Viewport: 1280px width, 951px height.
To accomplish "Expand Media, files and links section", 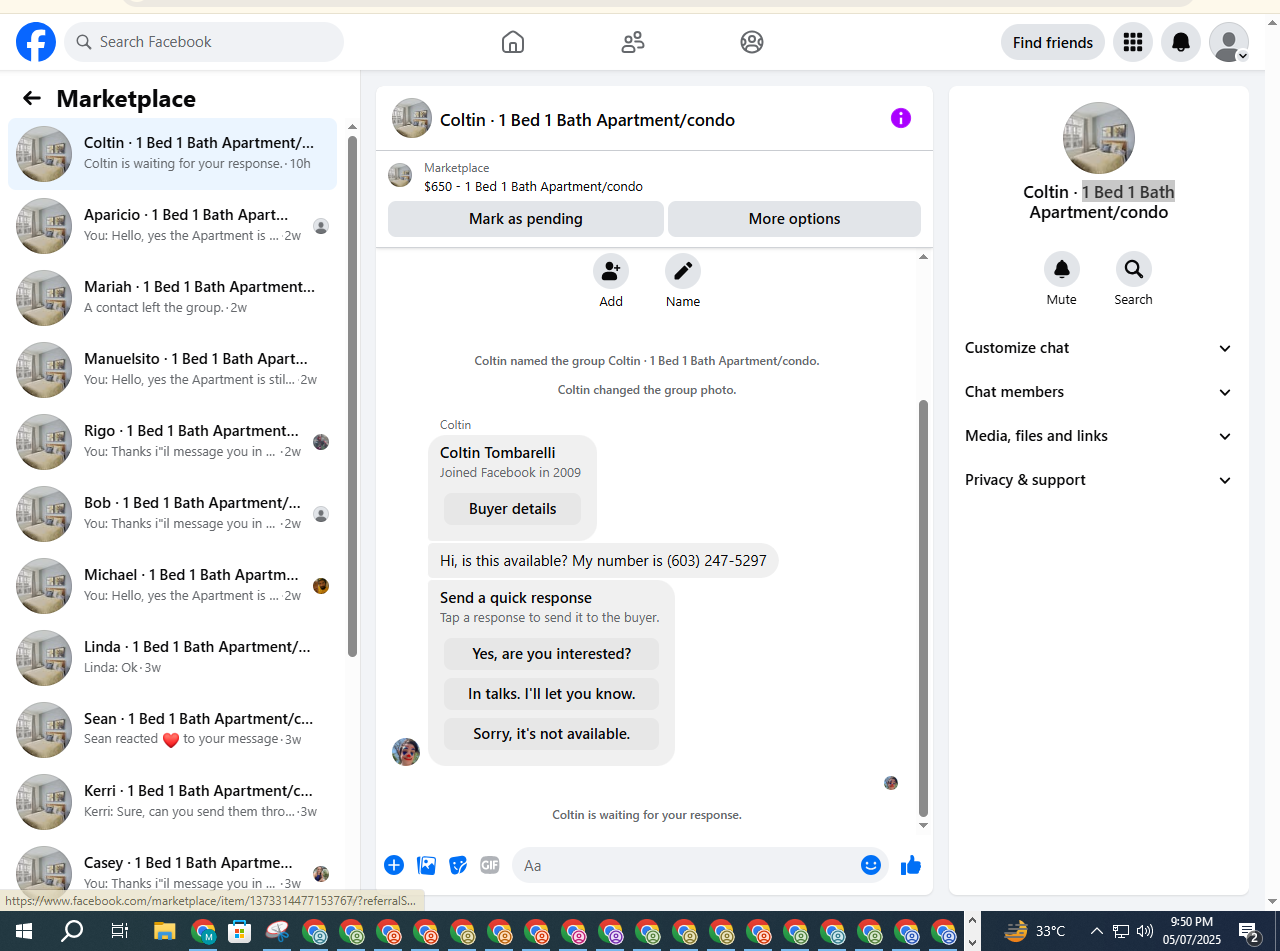I will coord(1099,436).
